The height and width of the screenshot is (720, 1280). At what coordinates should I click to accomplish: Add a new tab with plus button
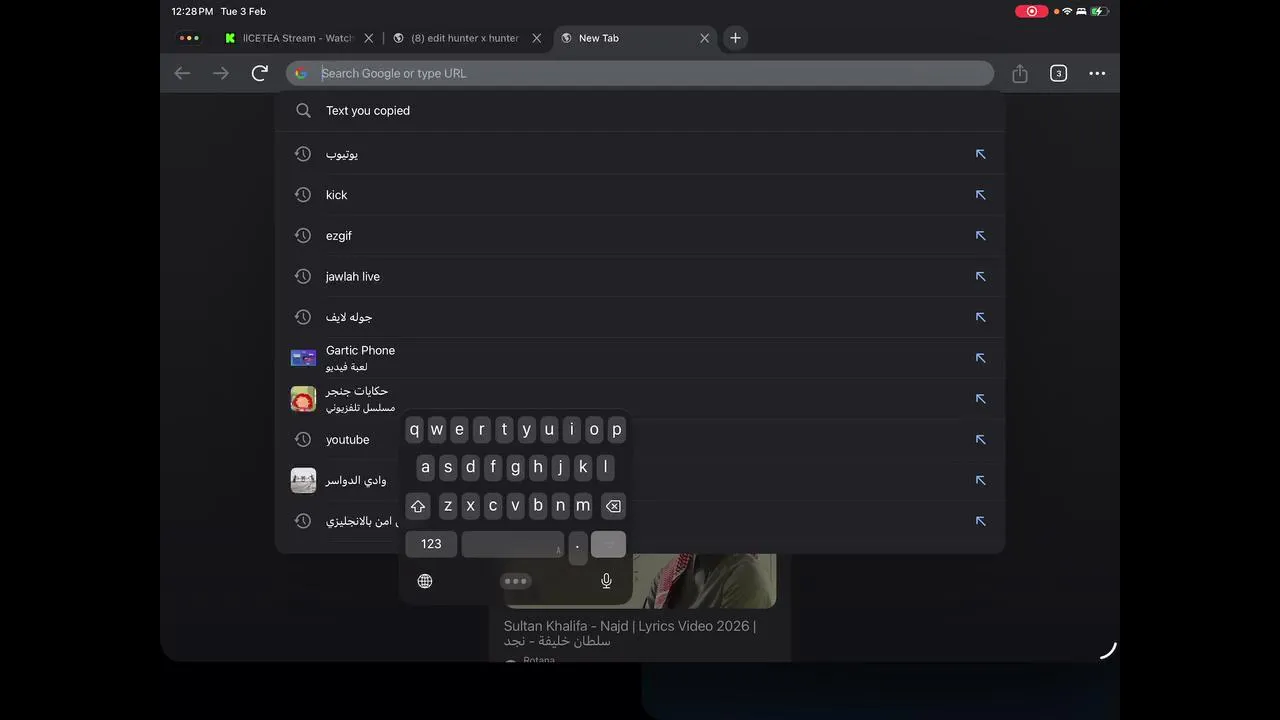tap(735, 38)
